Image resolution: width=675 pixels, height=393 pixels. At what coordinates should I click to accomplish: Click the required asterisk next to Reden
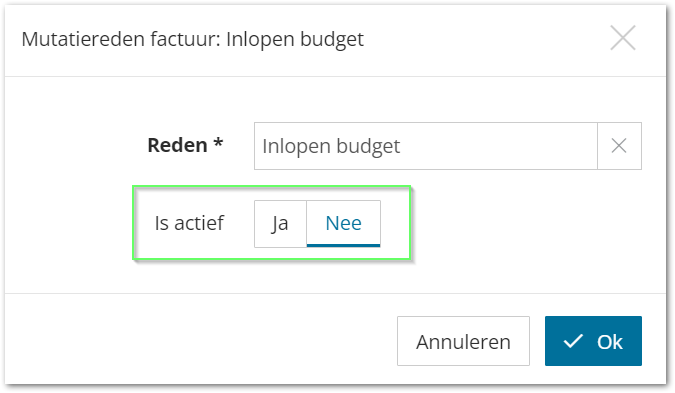(218, 142)
